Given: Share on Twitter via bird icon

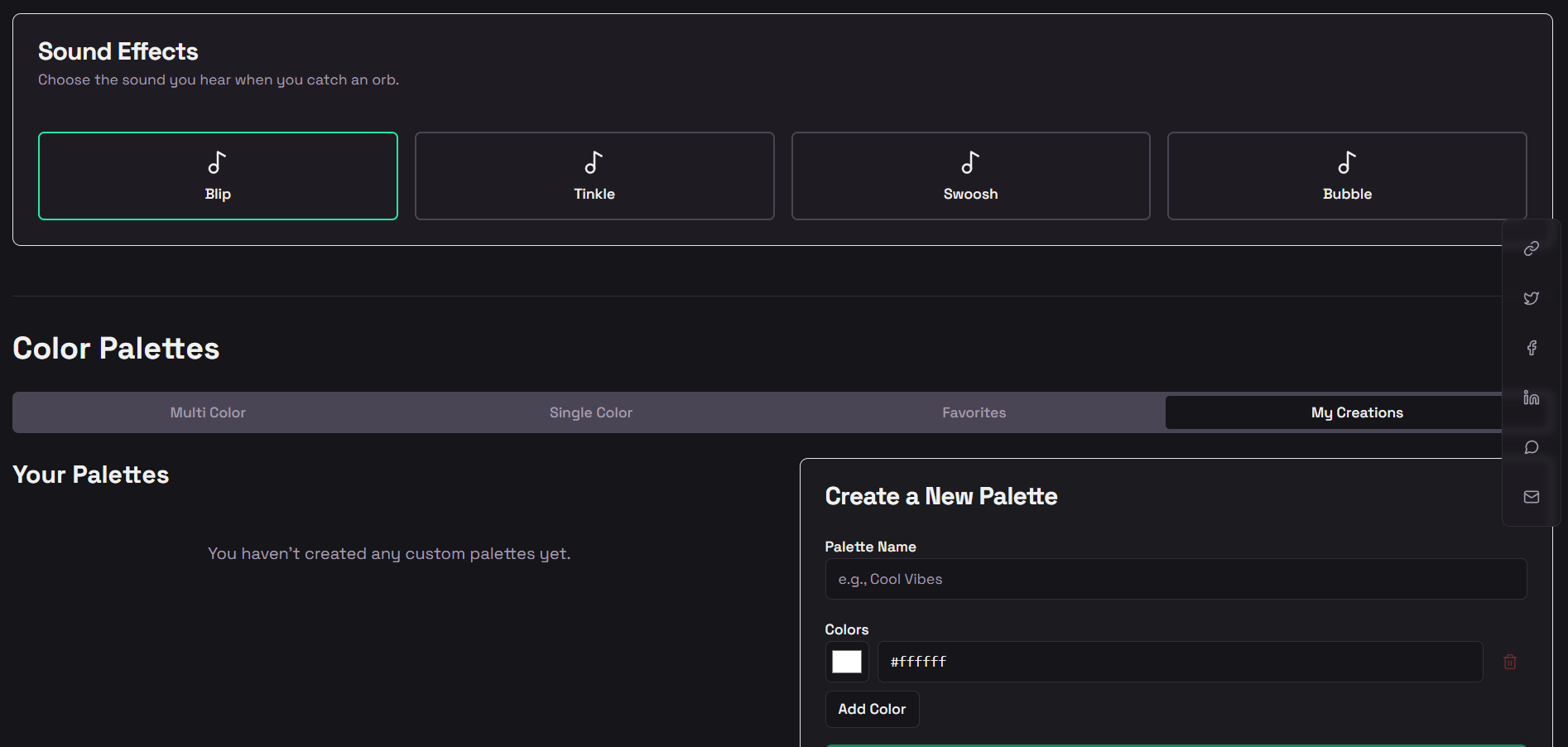Looking at the screenshot, I should pos(1532,298).
